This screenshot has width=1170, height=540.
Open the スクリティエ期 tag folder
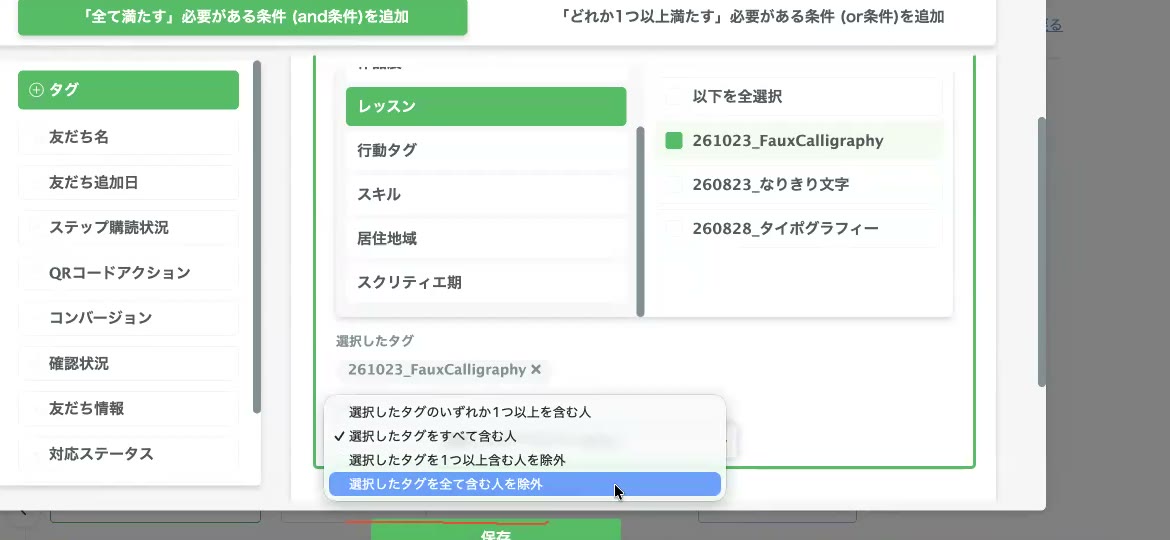[486, 283]
